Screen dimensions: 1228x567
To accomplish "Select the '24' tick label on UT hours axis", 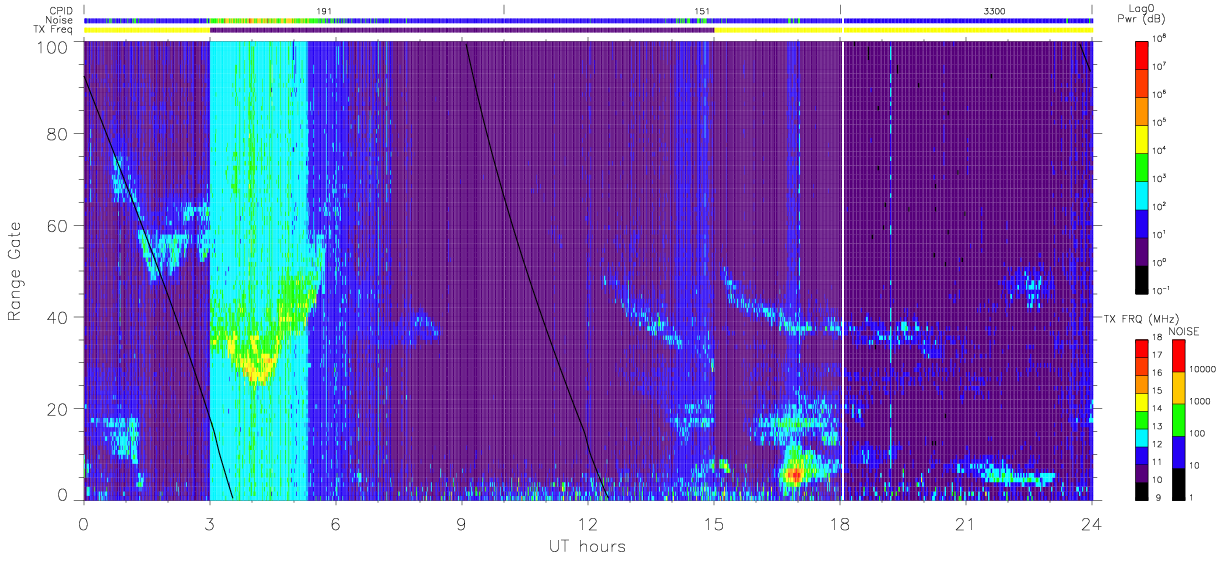I will pyautogui.click(x=1092, y=524).
